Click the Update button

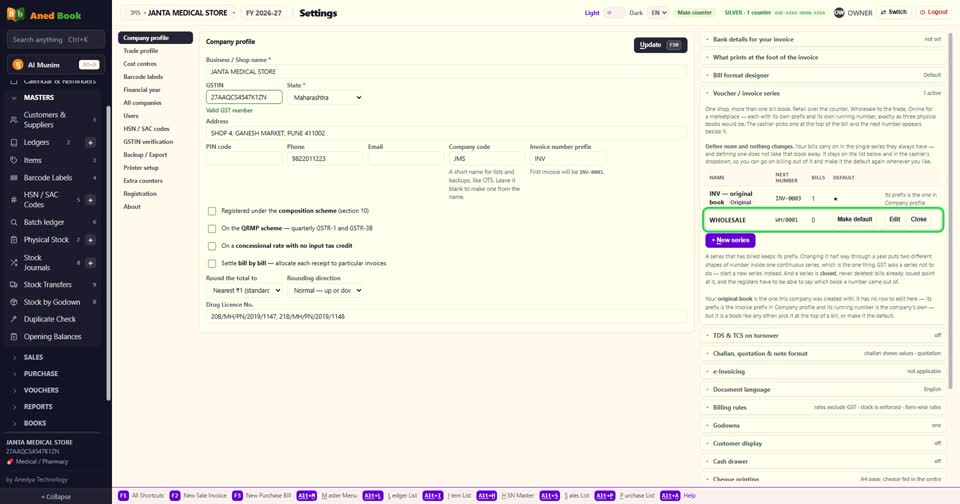[660, 45]
